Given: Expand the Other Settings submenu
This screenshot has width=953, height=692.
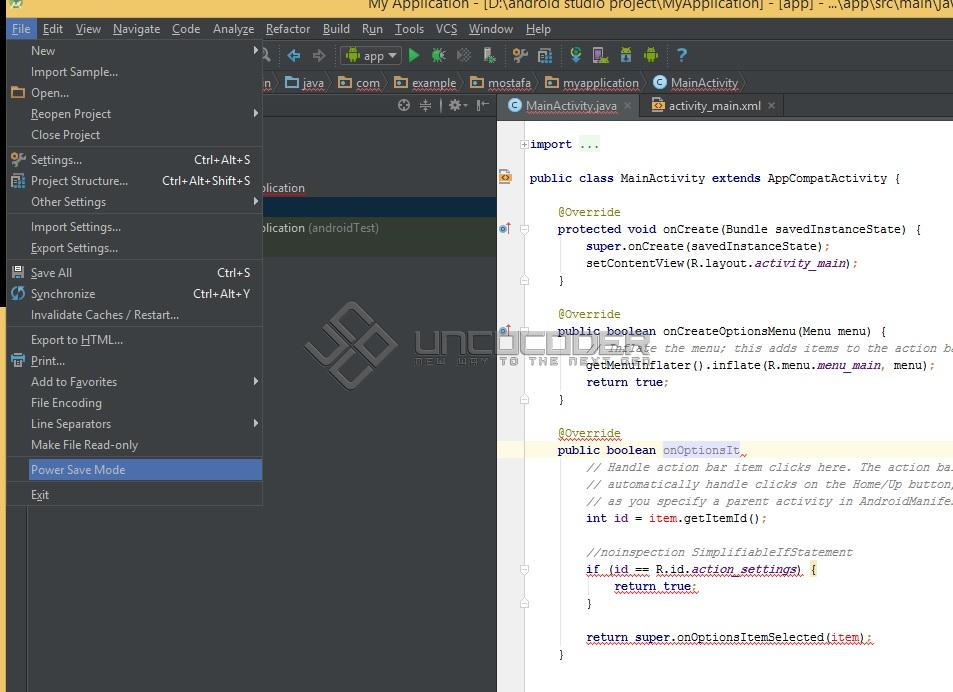Looking at the screenshot, I should coord(134,202).
